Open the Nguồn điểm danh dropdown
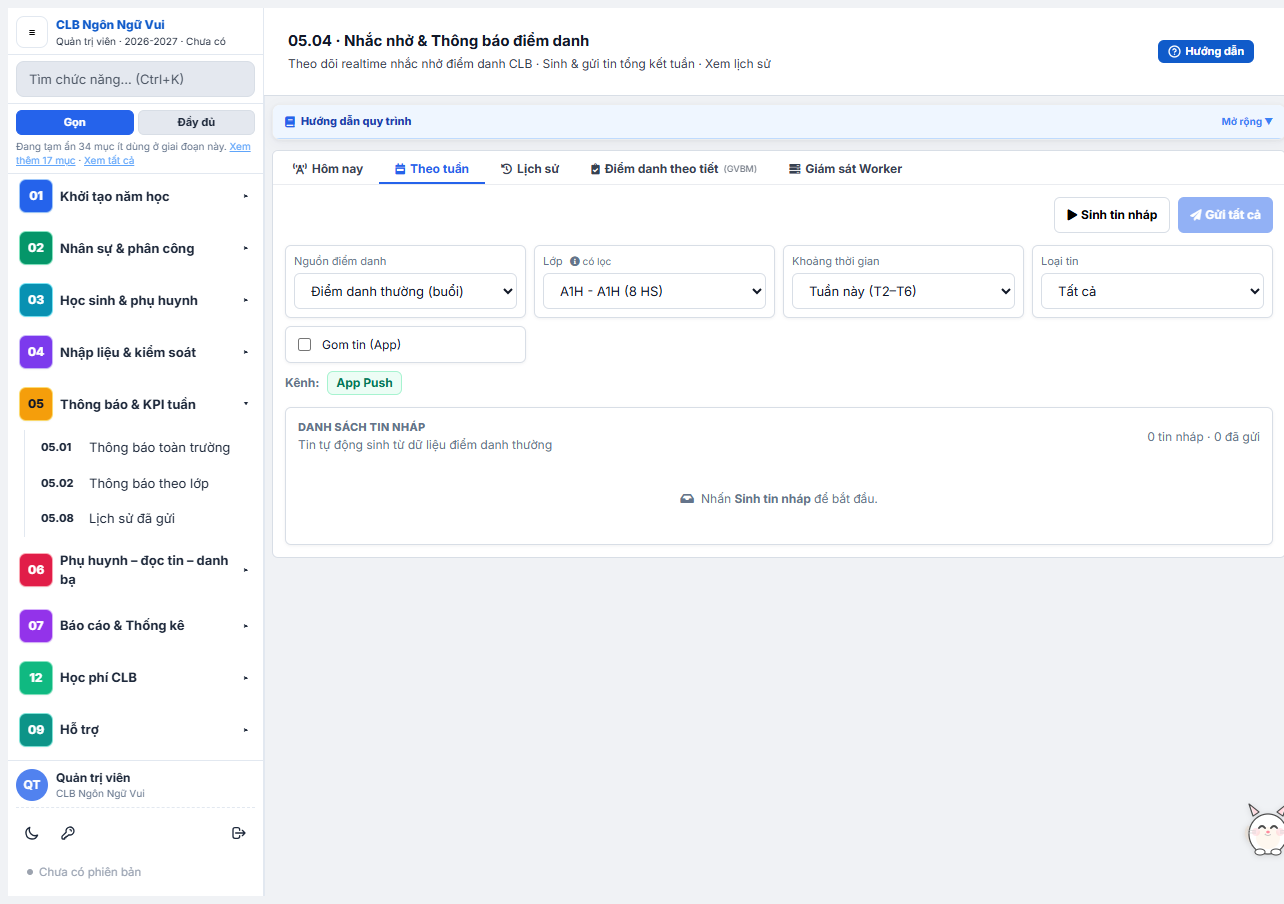1284x904 pixels. pyautogui.click(x=405, y=291)
